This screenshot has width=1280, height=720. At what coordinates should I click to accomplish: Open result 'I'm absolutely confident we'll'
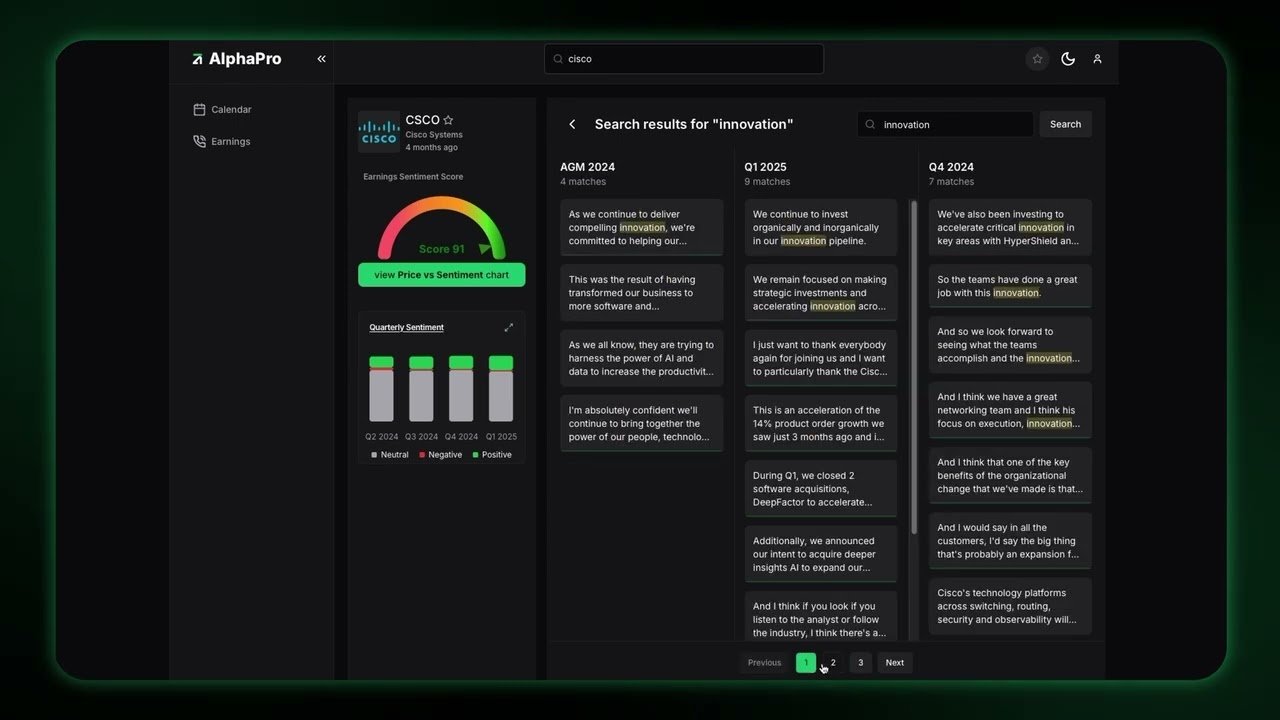(641, 424)
